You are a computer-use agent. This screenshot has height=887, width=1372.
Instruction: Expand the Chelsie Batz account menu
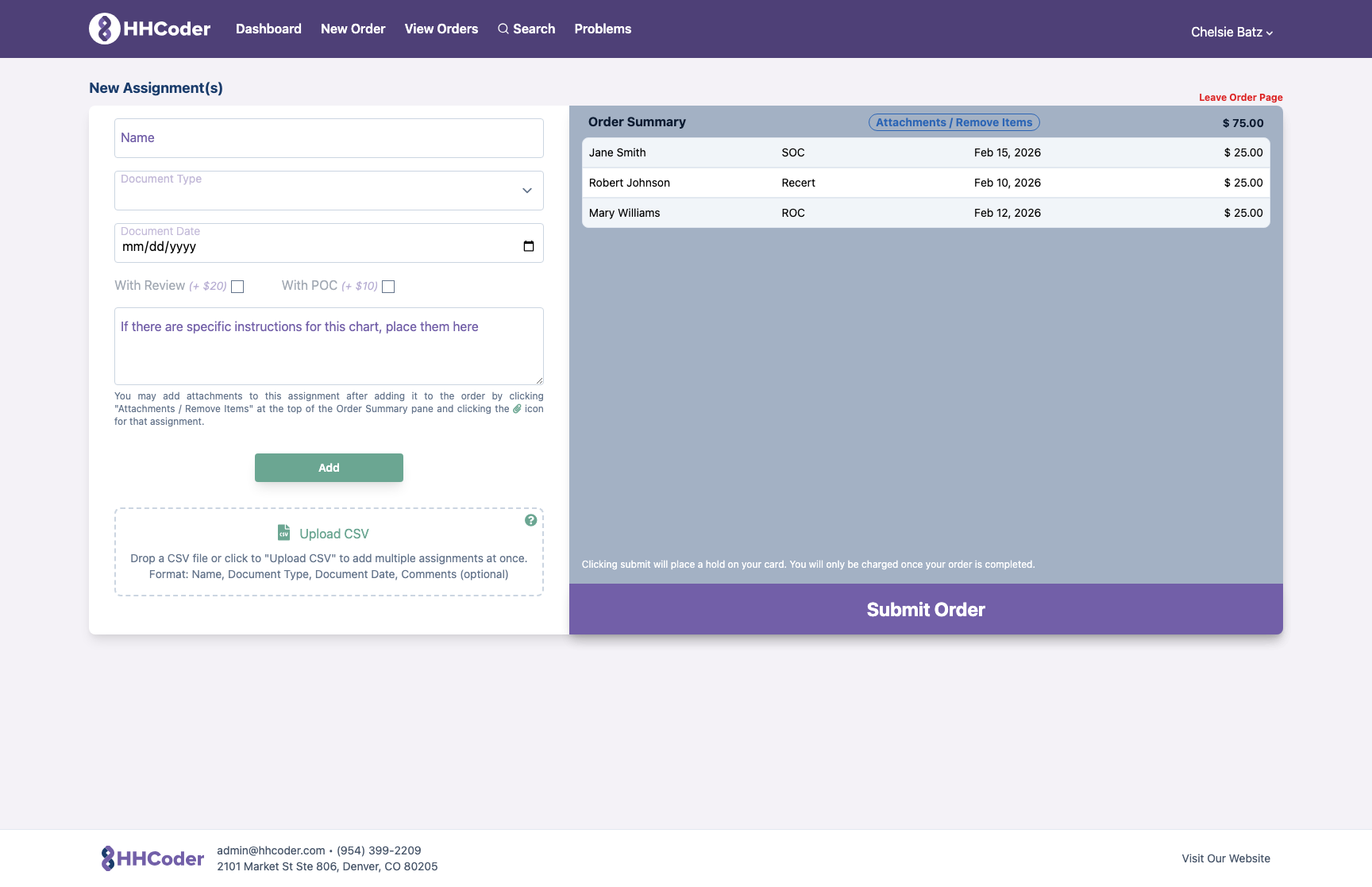click(x=1231, y=33)
